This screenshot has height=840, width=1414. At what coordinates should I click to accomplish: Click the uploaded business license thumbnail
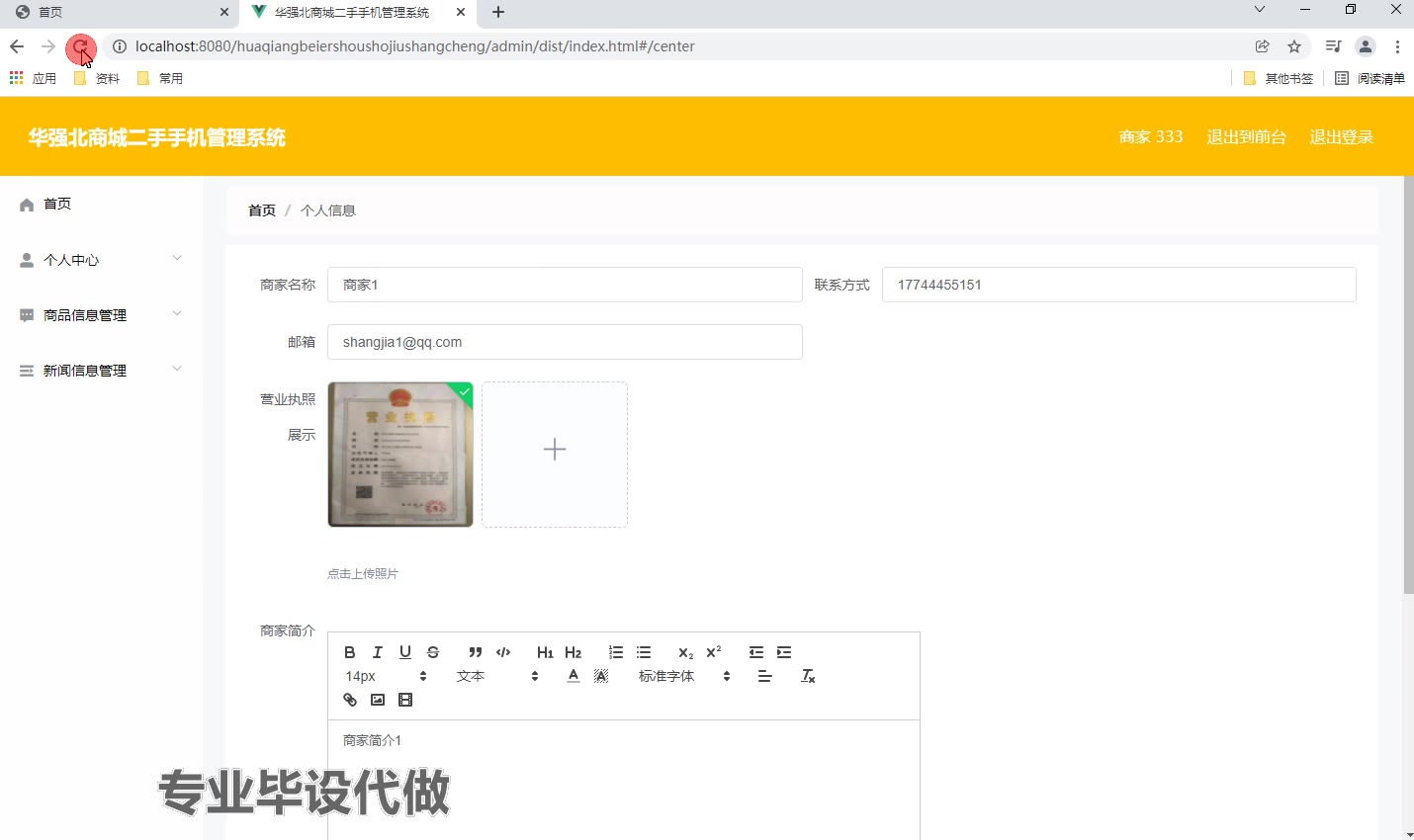[400, 455]
